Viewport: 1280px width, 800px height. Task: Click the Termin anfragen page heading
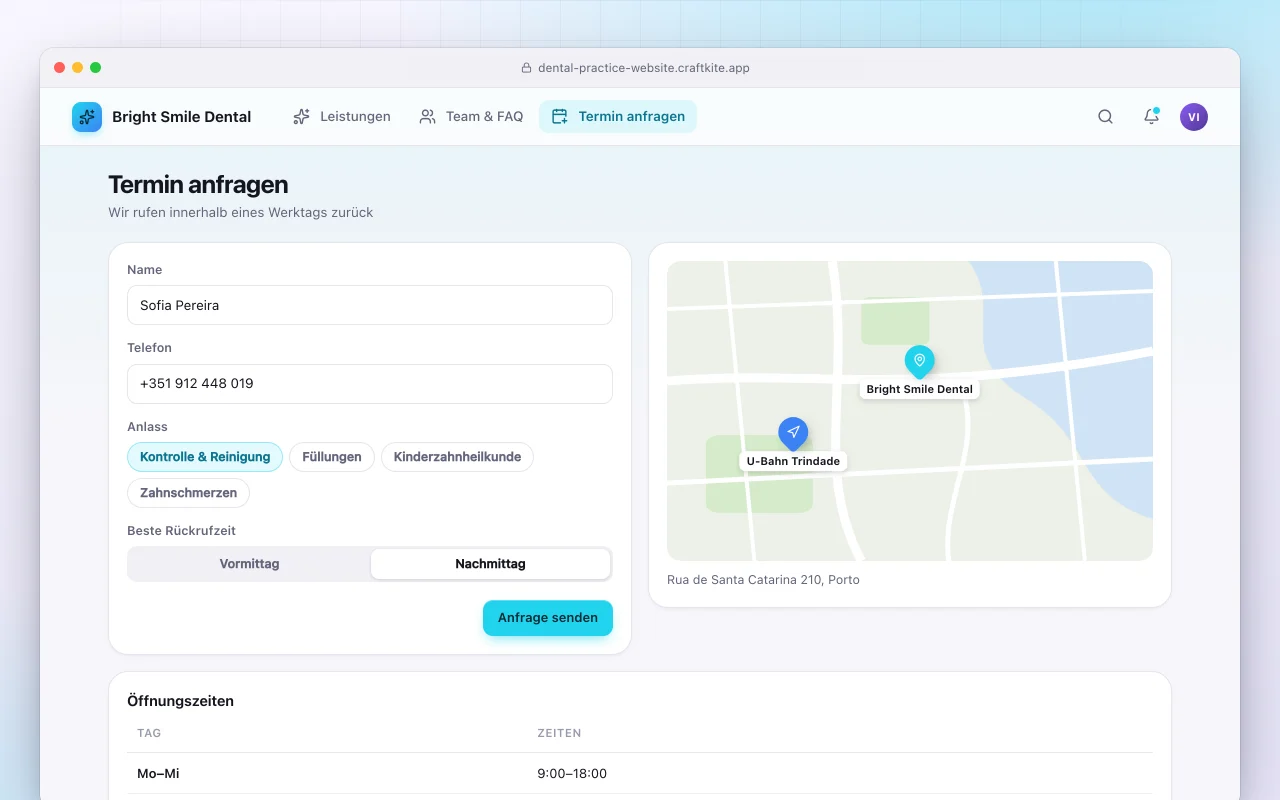pos(198,184)
